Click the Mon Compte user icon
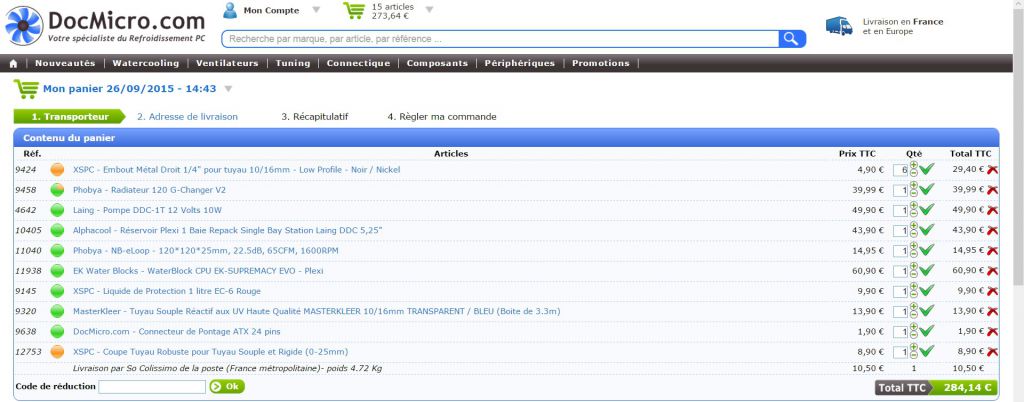The width and height of the screenshot is (1024, 402). (230, 10)
